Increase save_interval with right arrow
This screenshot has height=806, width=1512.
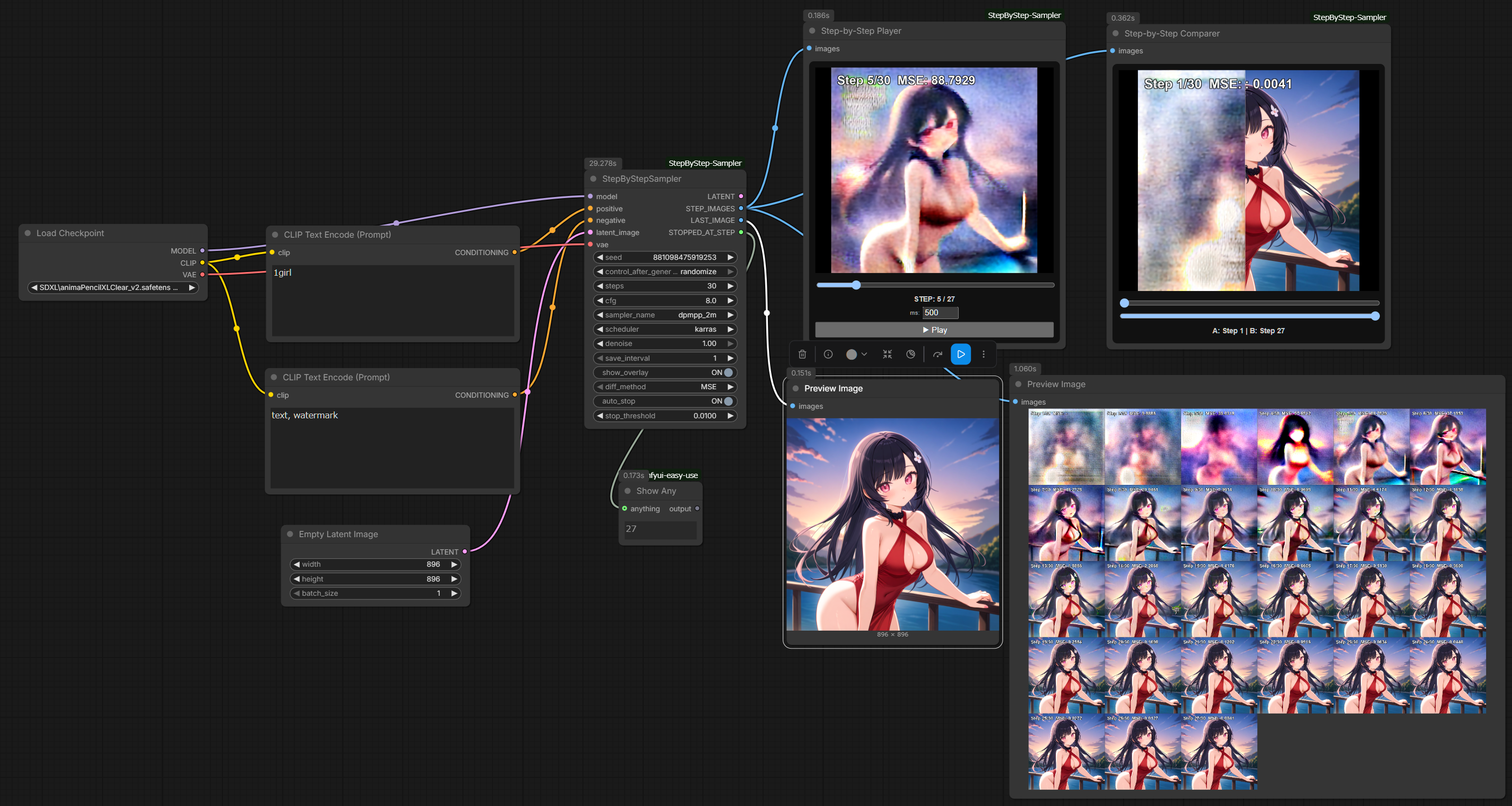730,358
